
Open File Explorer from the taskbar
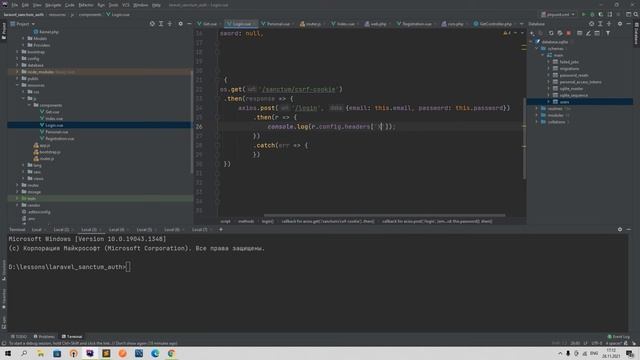click(x=40, y=353)
